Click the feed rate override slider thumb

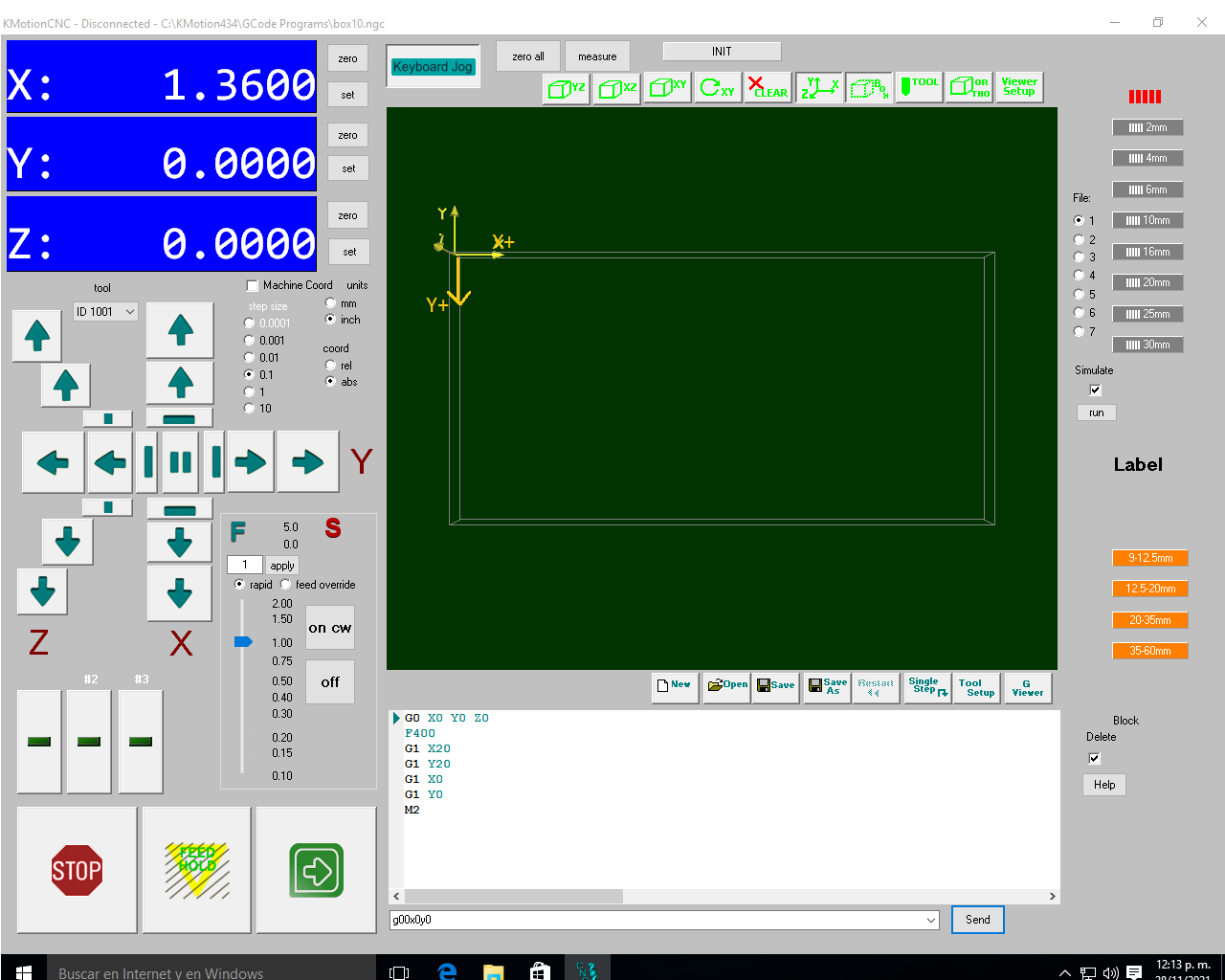click(243, 641)
